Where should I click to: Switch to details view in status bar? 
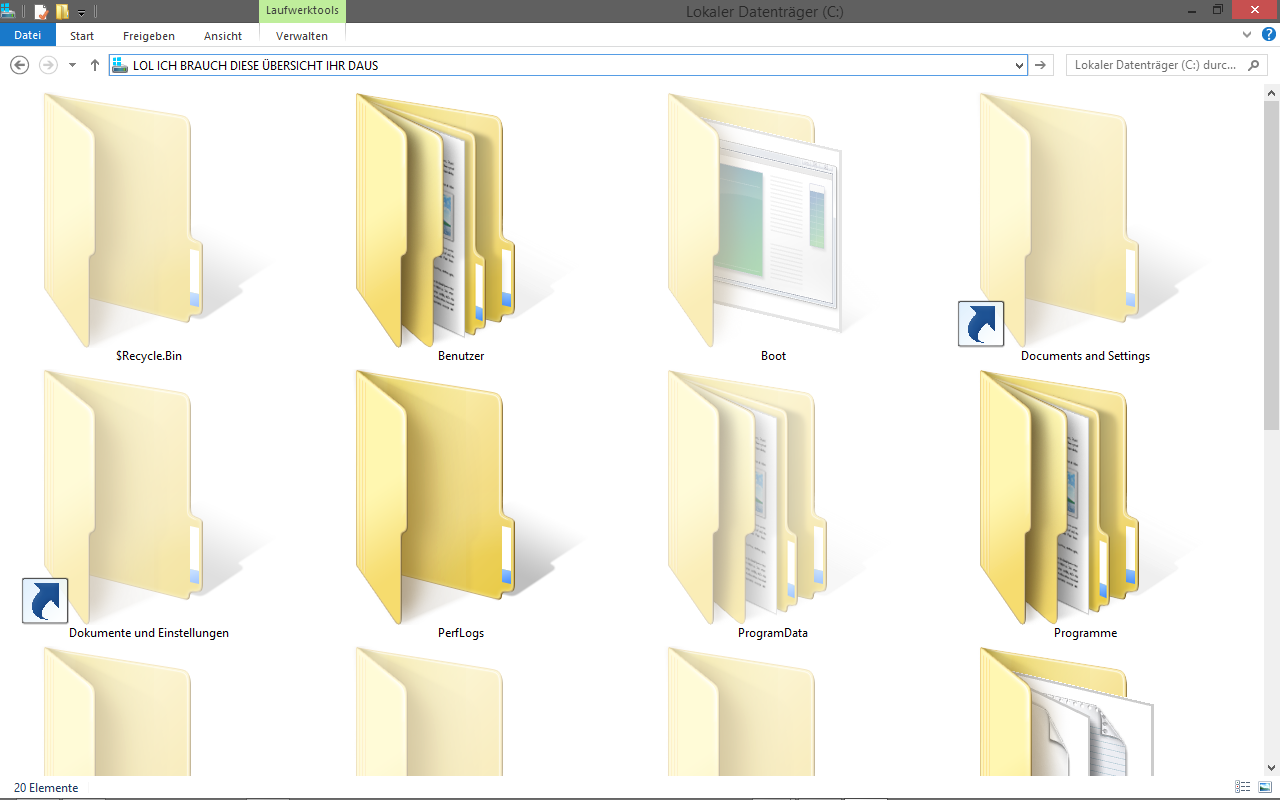coord(1243,788)
